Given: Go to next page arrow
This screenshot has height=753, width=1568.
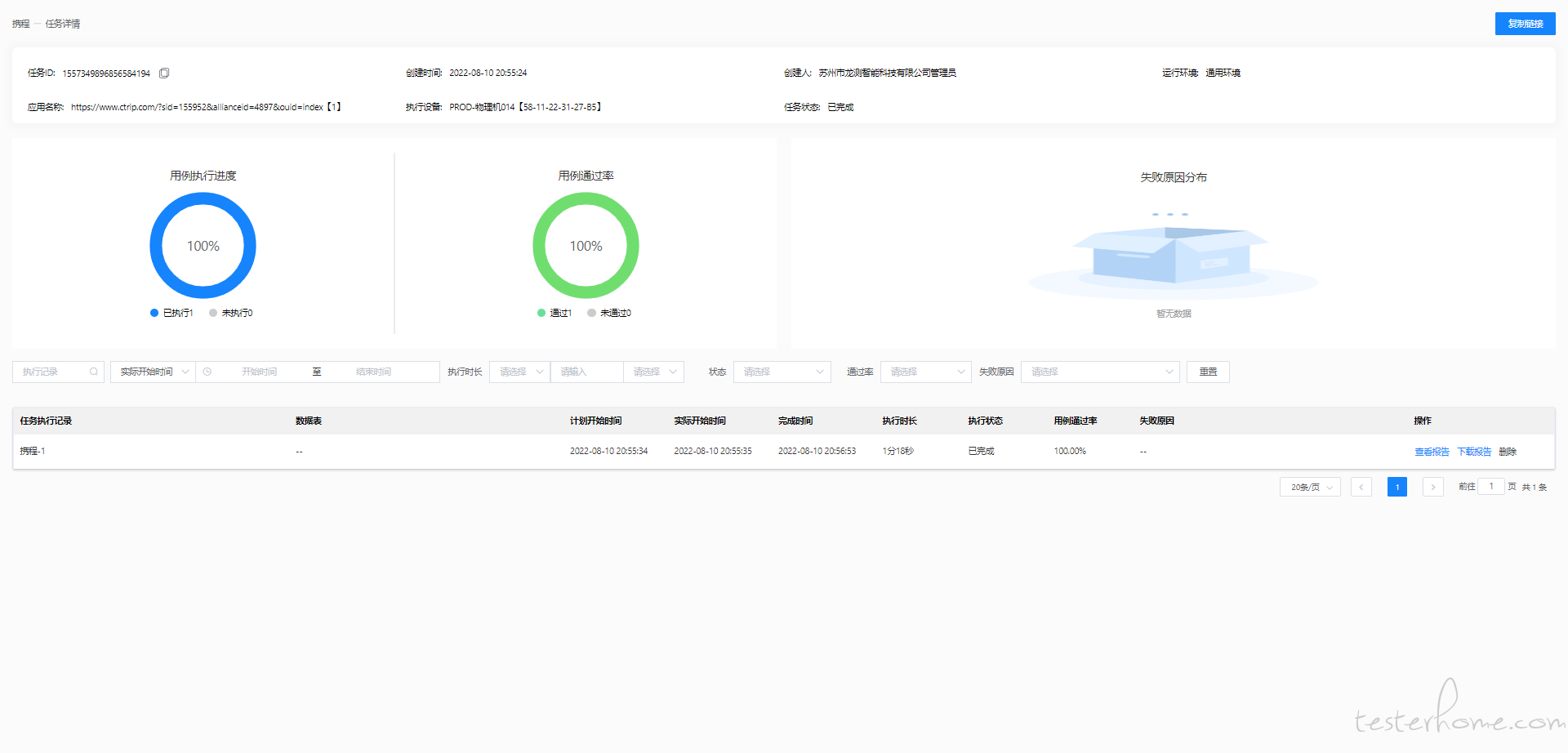Looking at the screenshot, I should tap(1432, 487).
